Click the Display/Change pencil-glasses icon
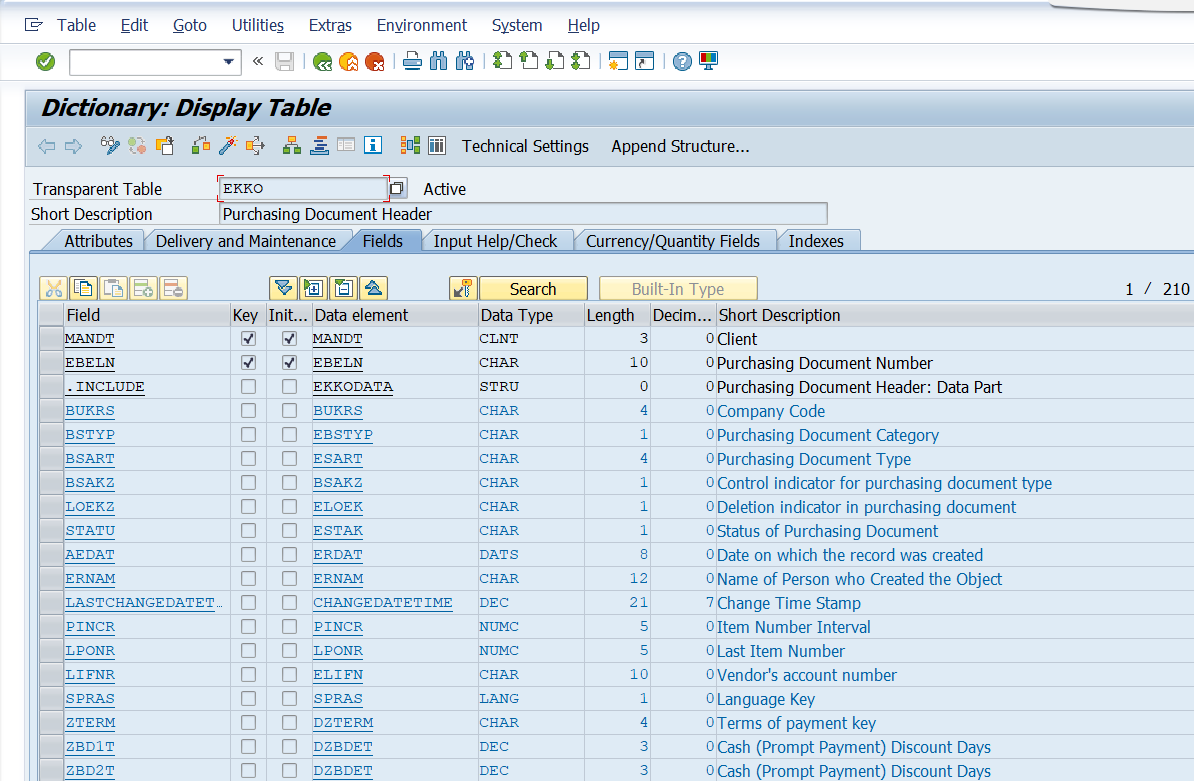The width and height of the screenshot is (1194, 781). pos(110,146)
